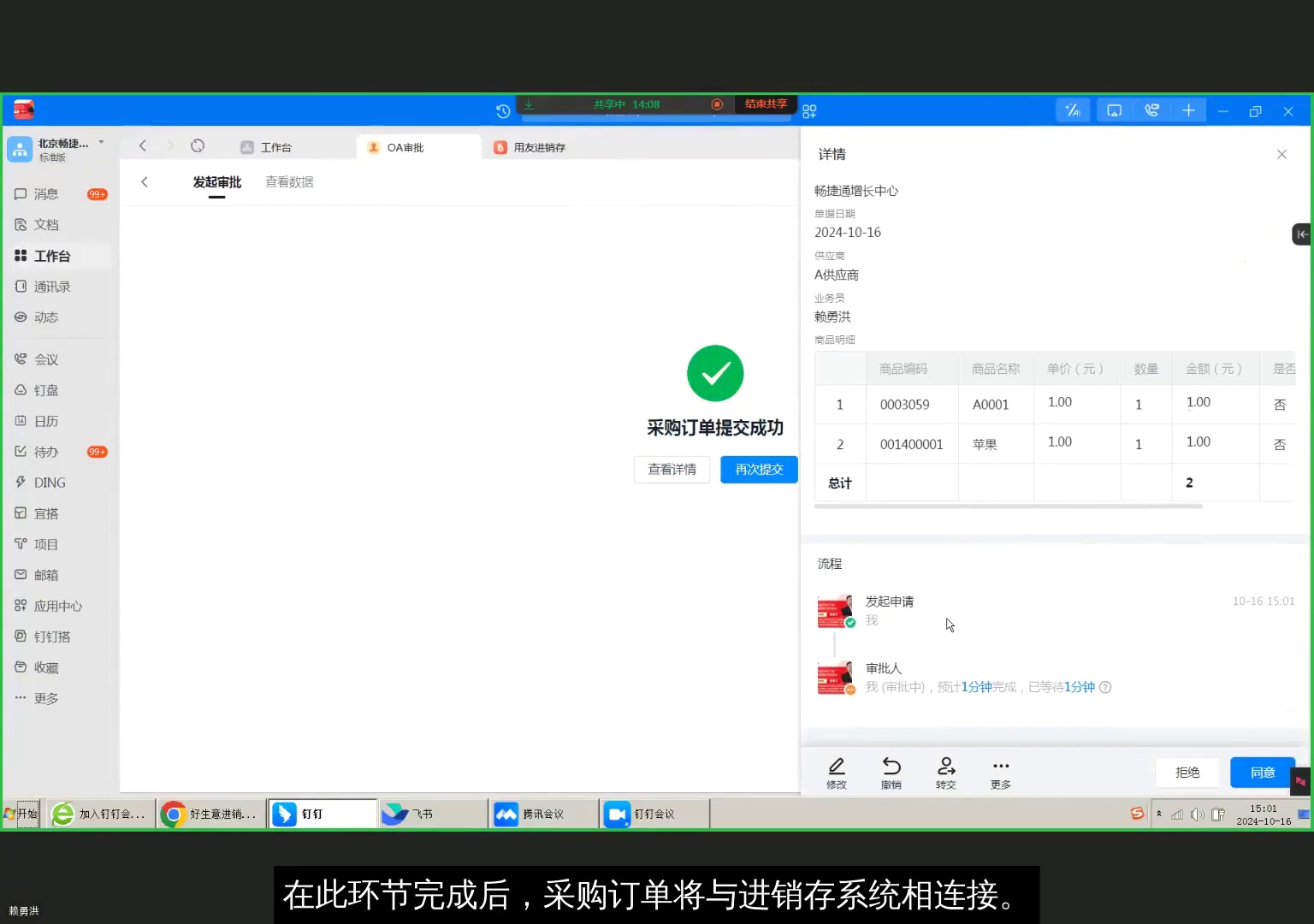Select the 转交 transfer action icon

(945, 770)
